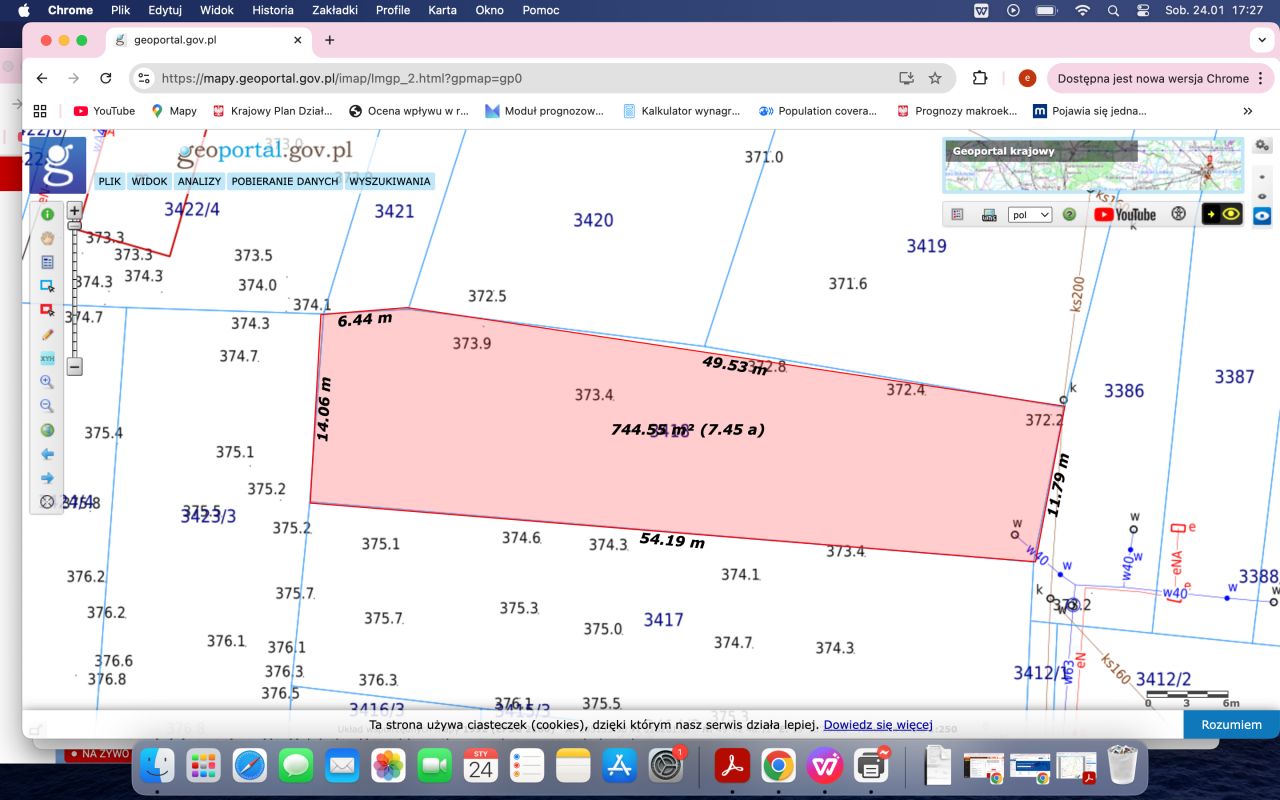This screenshot has height=800, width=1280.
Task: Open the Mapy bookmark
Action: pyautogui.click(x=174, y=111)
